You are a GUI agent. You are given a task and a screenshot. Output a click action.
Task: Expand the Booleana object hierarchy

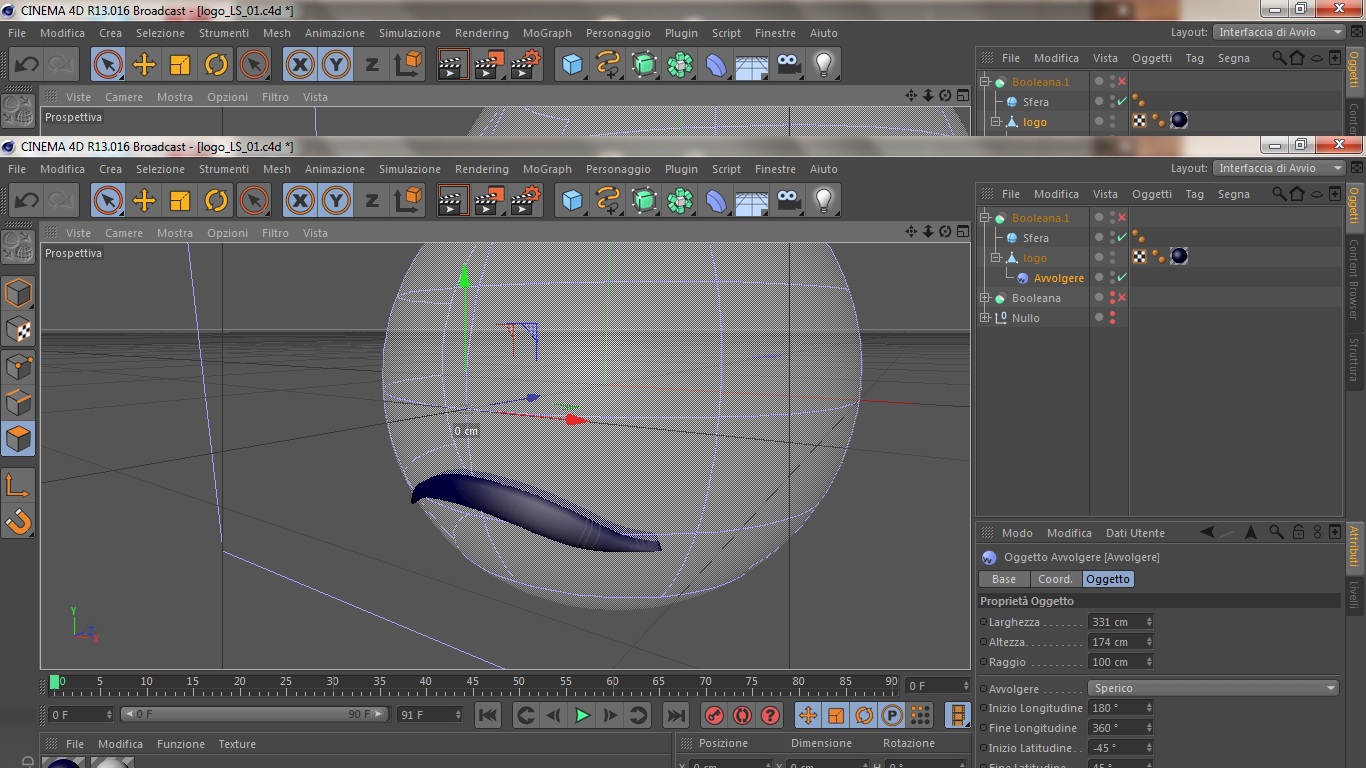click(985, 298)
